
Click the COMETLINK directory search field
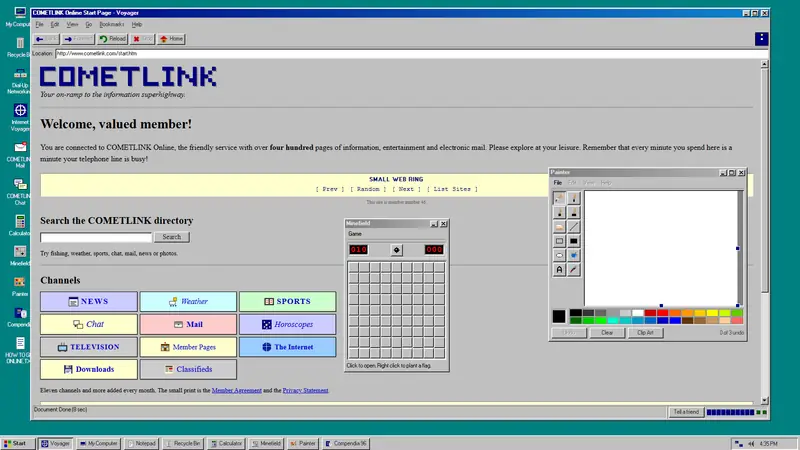point(96,237)
